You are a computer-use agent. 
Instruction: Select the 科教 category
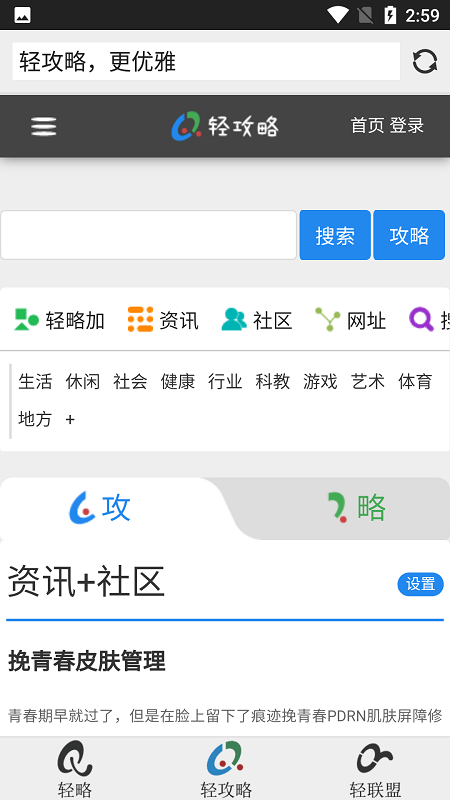[272, 382]
